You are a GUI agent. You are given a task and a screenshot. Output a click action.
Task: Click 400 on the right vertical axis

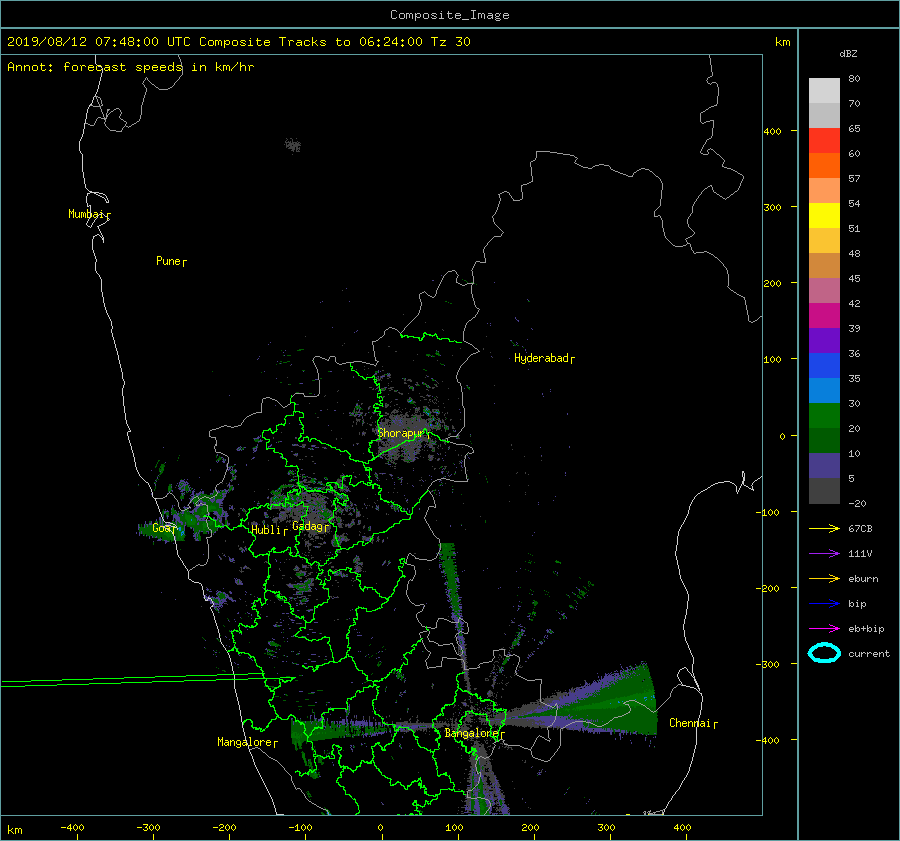(773, 131)
